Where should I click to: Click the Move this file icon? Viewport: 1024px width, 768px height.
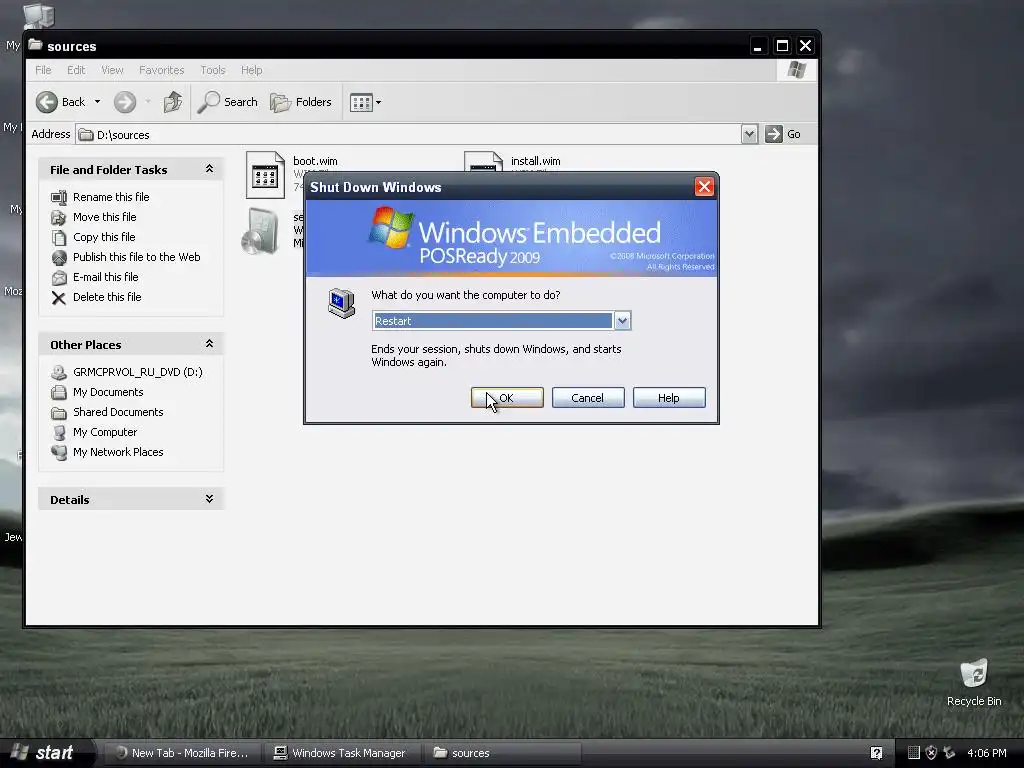(59, 217)
